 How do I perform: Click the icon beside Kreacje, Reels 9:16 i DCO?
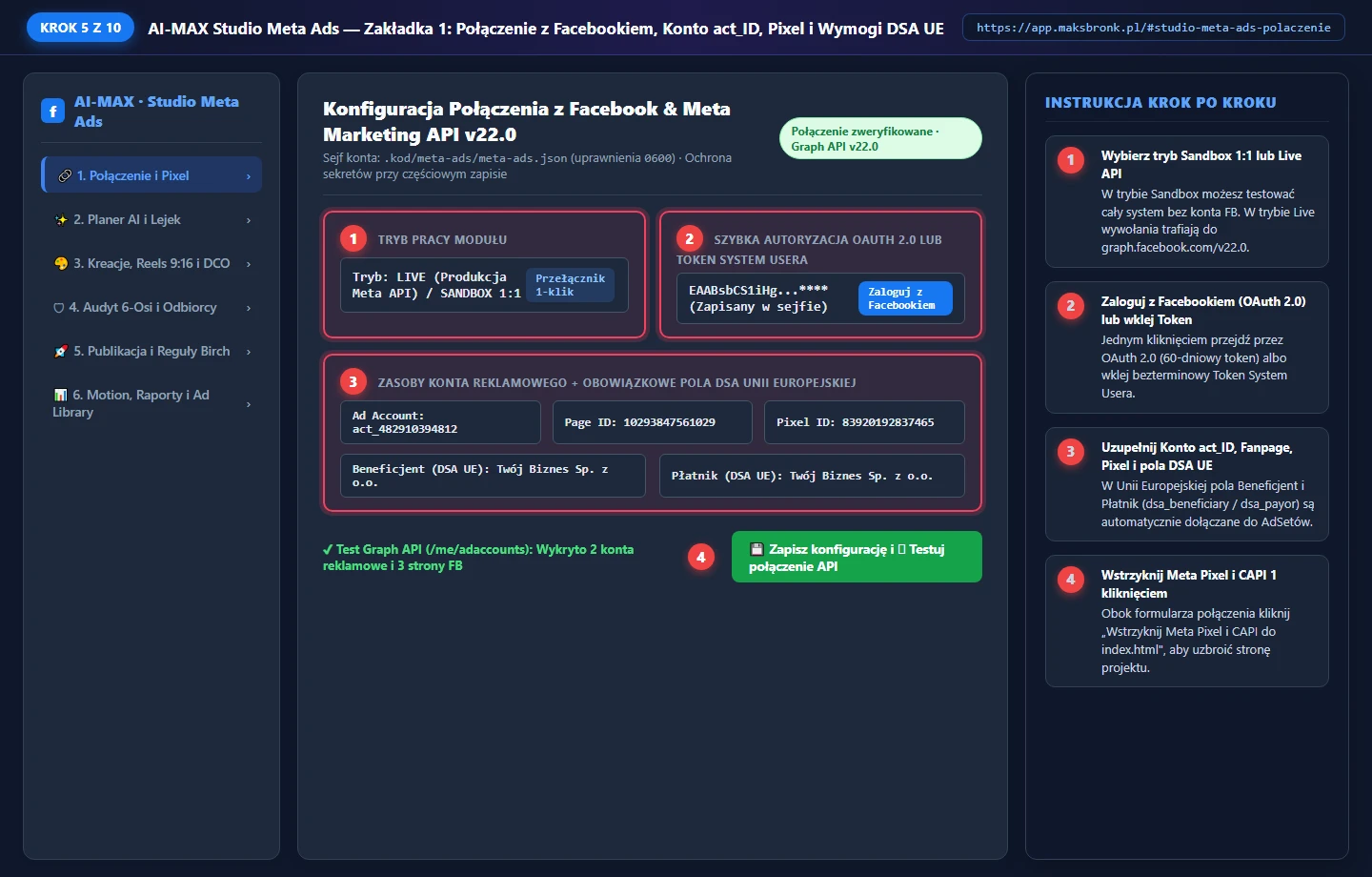click(x=61, y=263)
